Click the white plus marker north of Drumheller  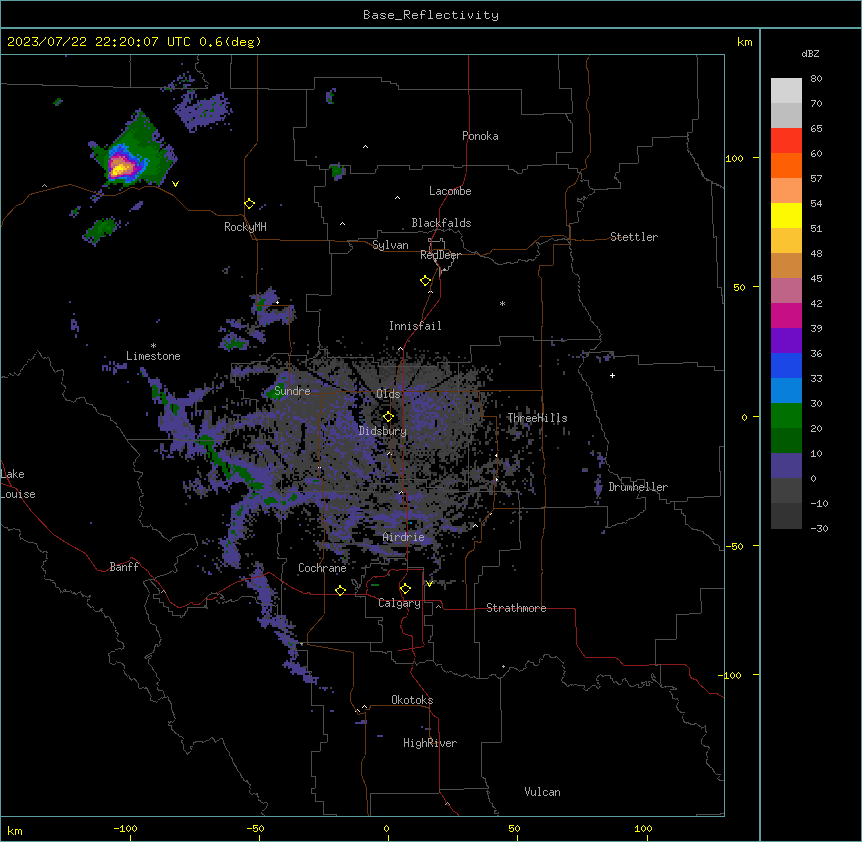612,375
